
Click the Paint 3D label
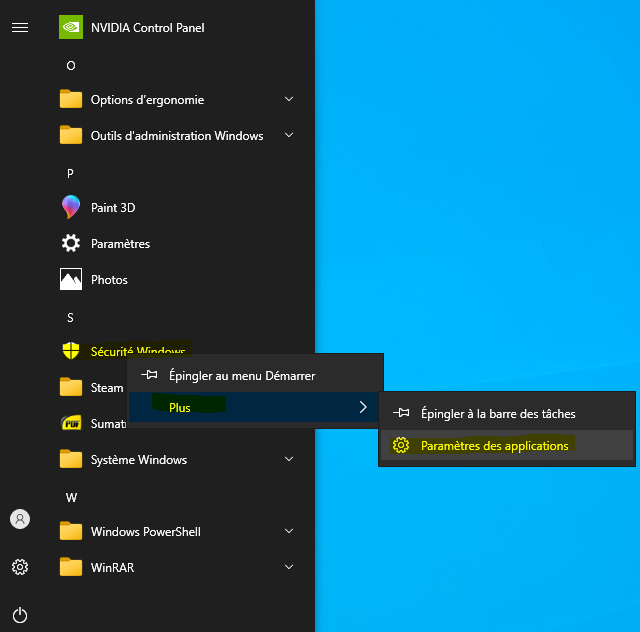(113, 207)
